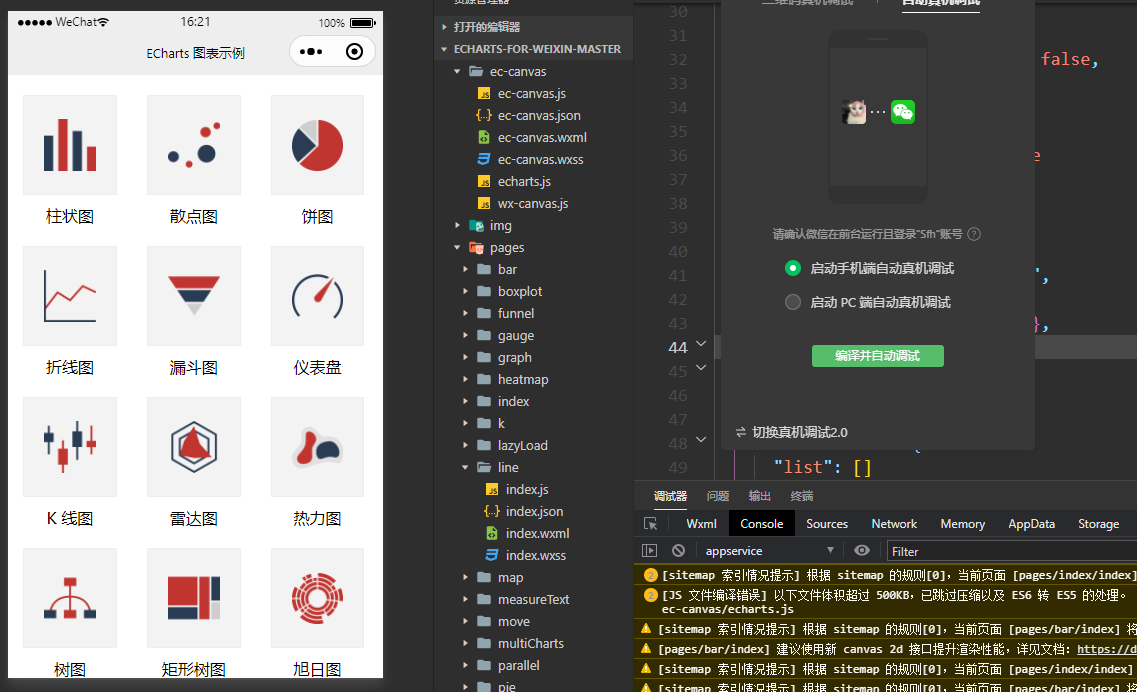Open the 问题 panel tab
This screenshot has width=1137, height=692.
[718, 496]
